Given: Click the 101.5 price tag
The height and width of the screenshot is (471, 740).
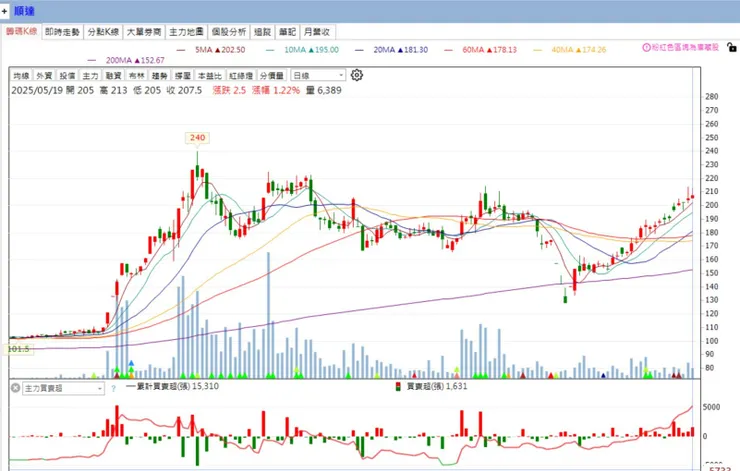Looking at the screenshot, I should 19,349.
